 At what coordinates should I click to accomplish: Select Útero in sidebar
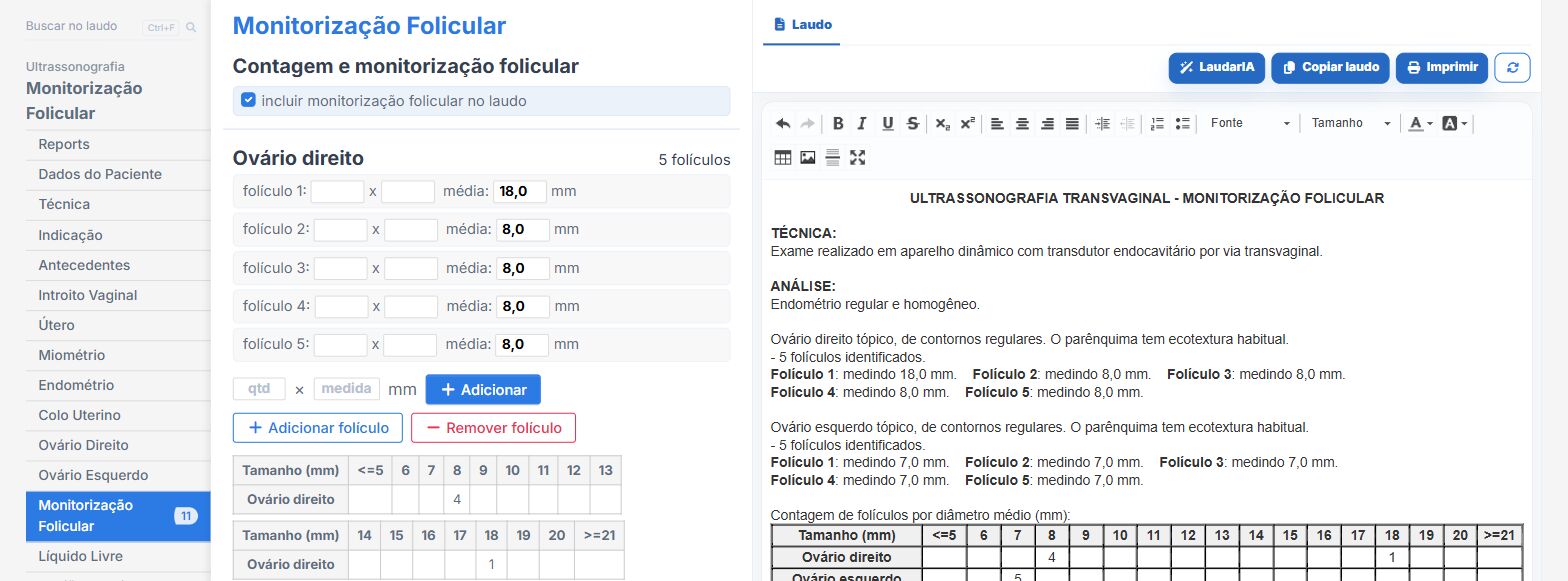click(118, 325)
